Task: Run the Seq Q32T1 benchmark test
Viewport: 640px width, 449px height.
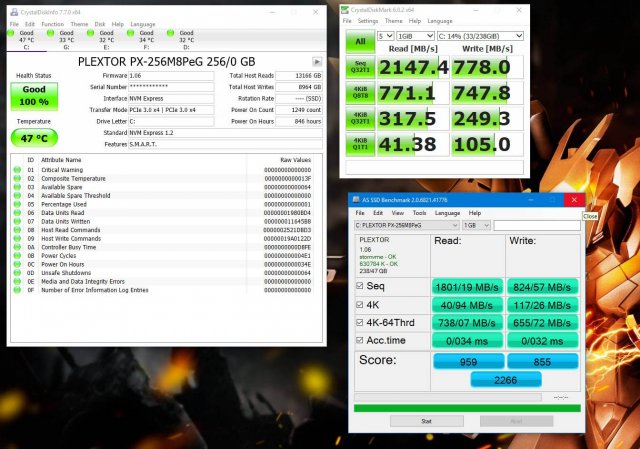Action: coord(359,67)
